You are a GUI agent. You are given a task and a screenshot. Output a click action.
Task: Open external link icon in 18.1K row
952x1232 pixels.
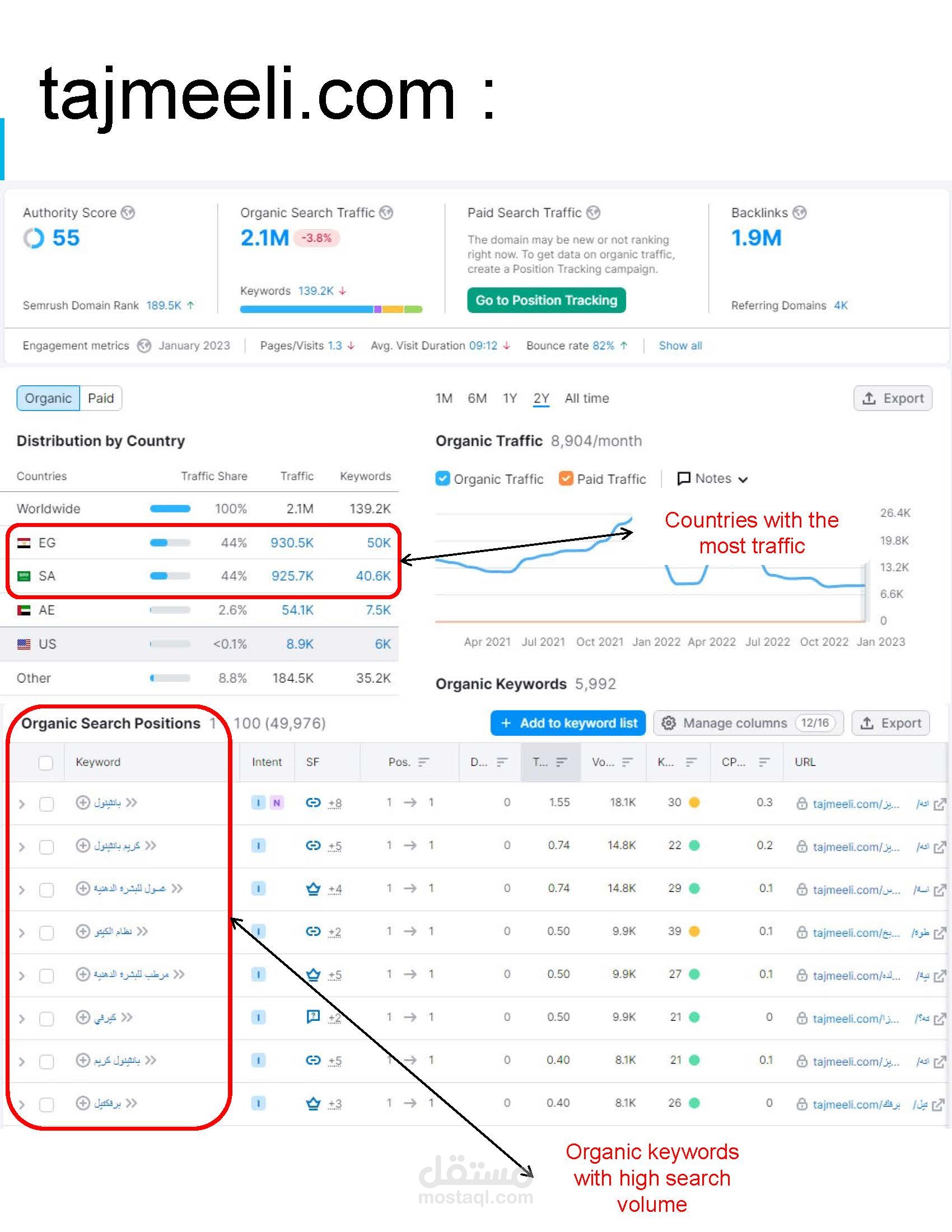940,804
